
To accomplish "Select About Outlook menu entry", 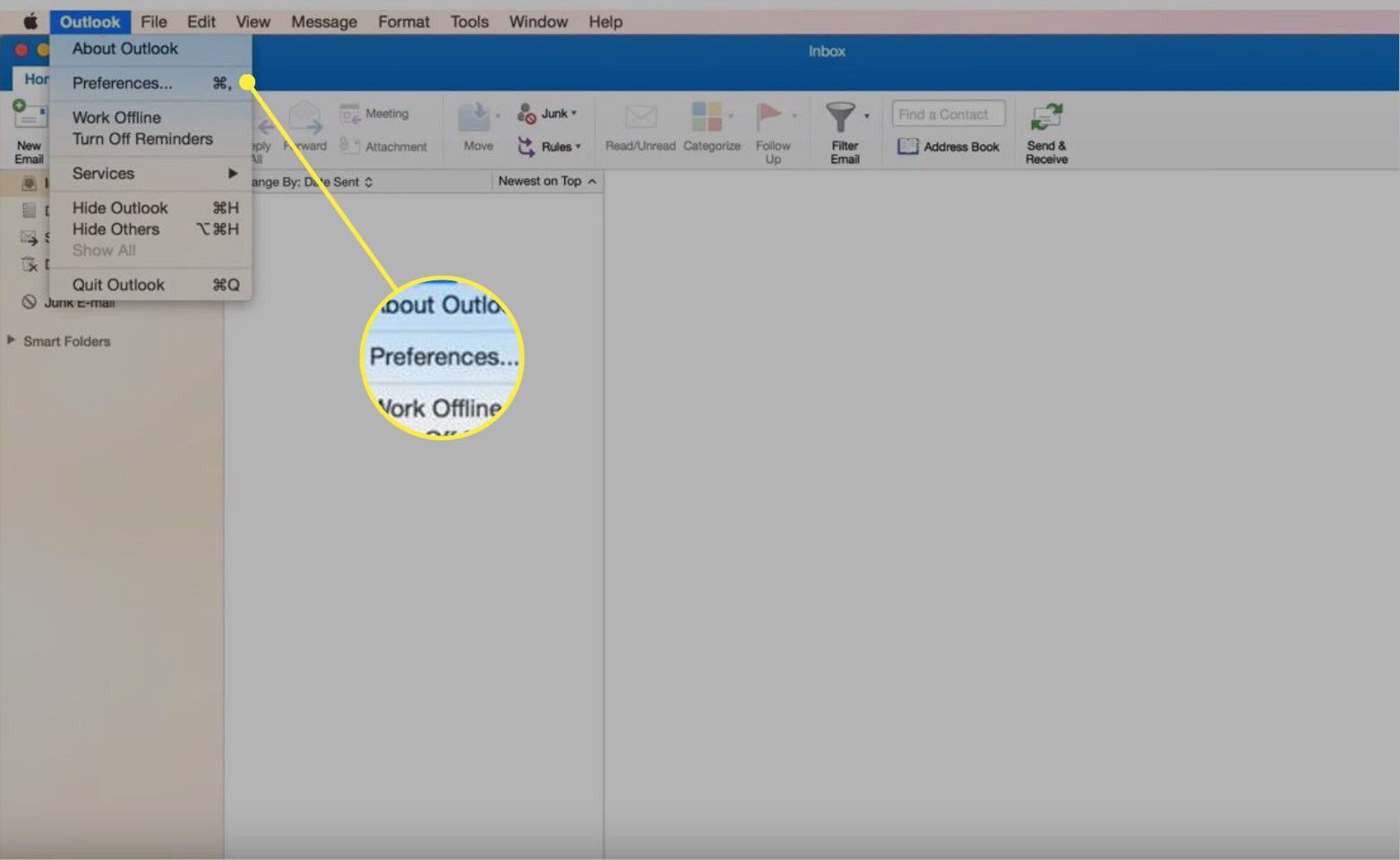I will coord(150,48).
